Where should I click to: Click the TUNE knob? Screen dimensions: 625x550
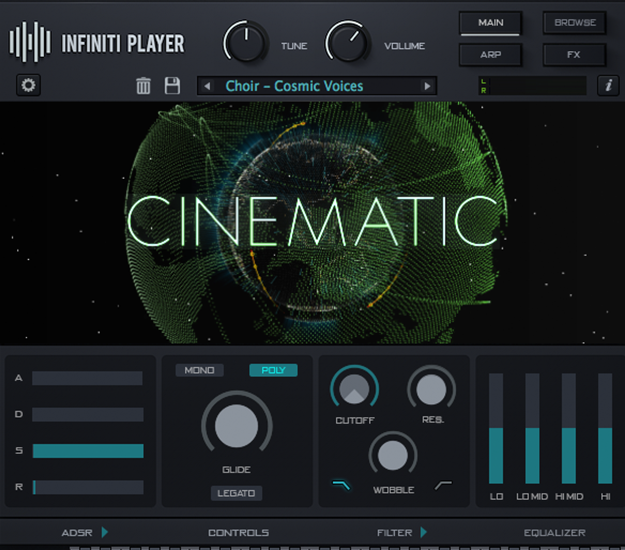coord(245,42)
